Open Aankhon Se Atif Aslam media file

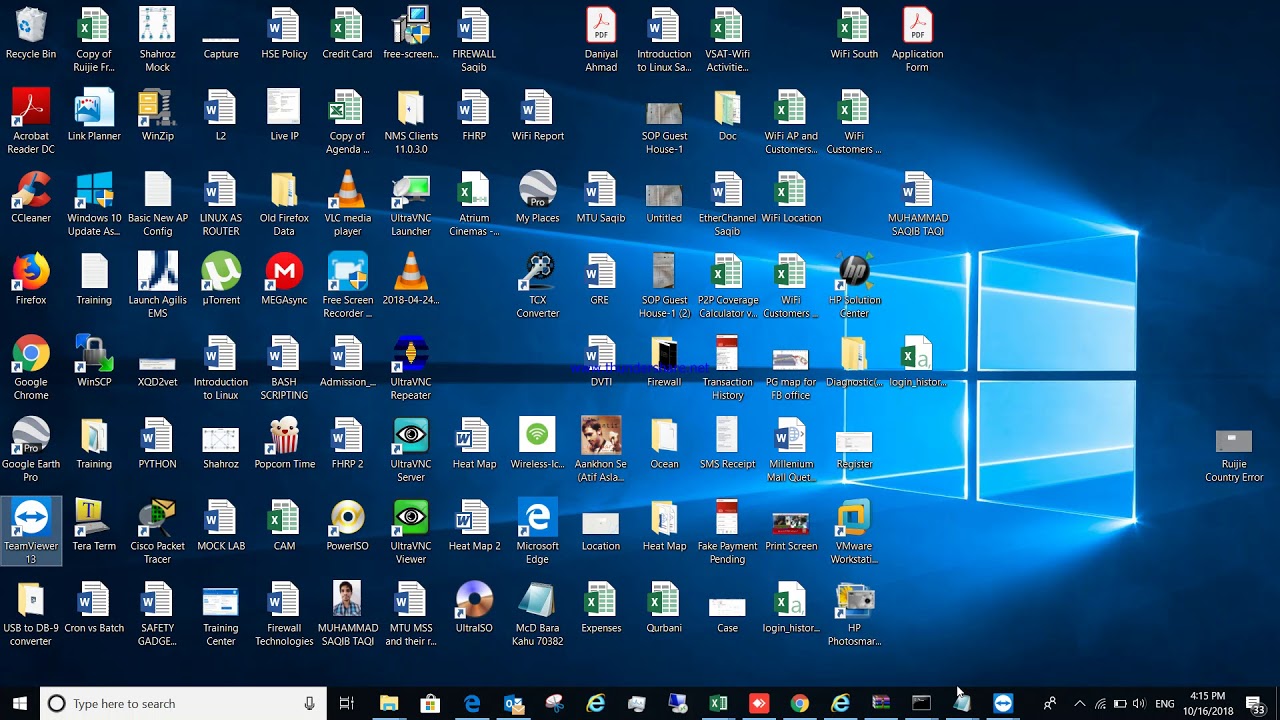pos(601,449)
